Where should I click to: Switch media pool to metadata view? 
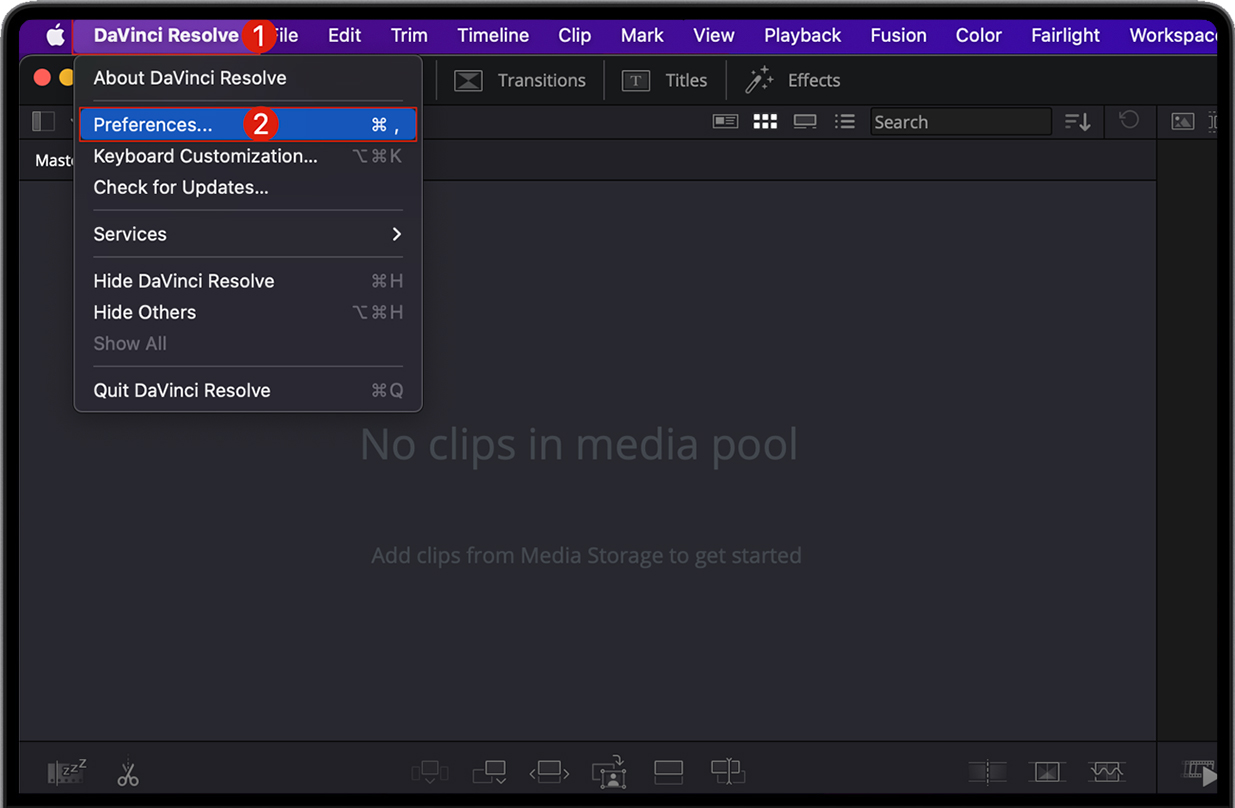pyautogui.click(x=725, y=122)
